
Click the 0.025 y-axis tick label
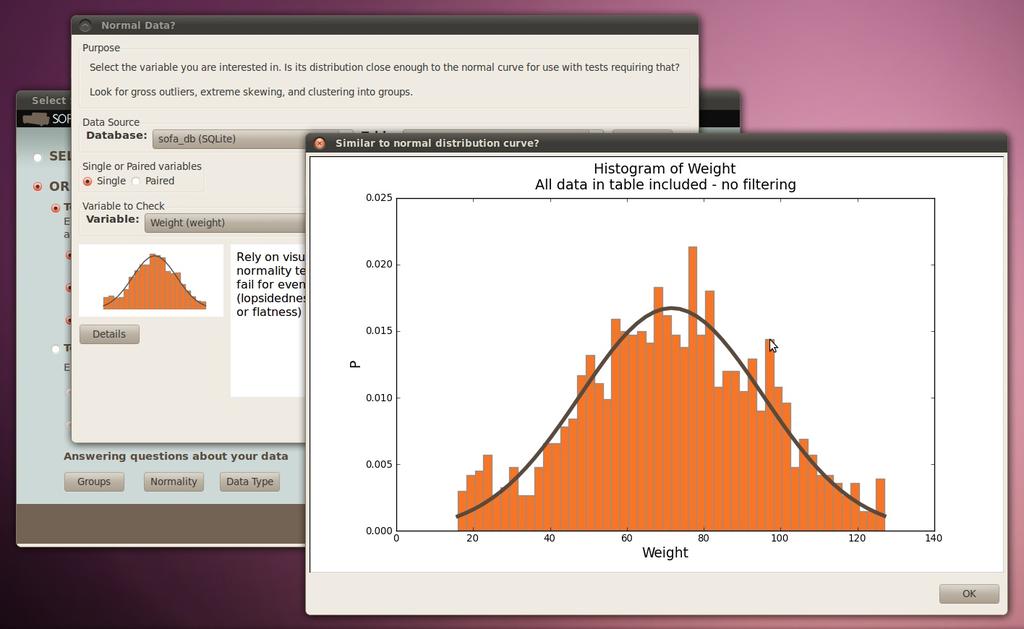coord(379,197)
